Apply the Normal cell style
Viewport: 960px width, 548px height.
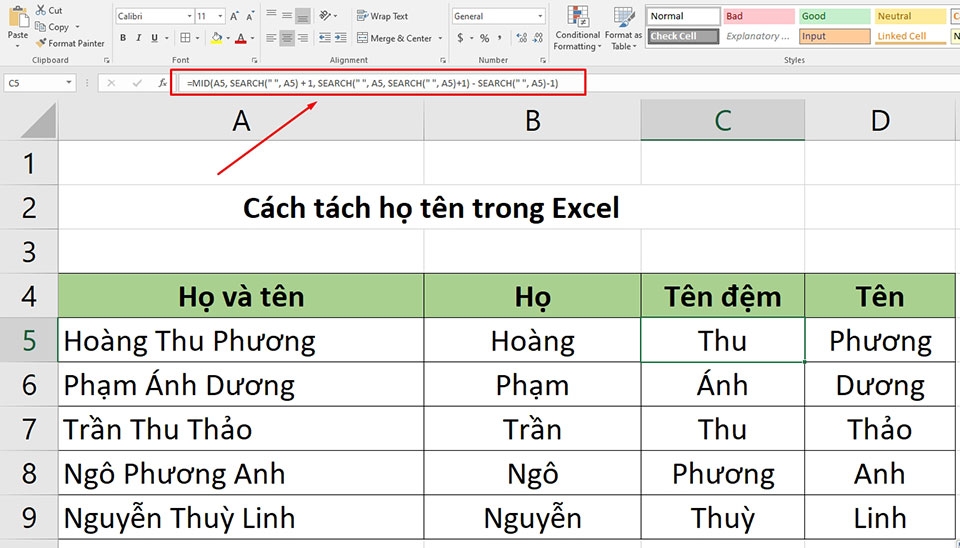tap(683, 17)
